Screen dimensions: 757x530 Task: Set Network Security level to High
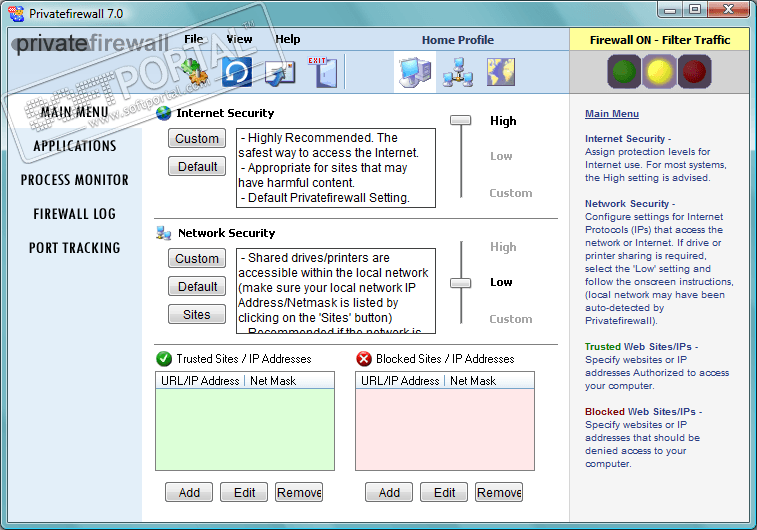click(503, 247)
